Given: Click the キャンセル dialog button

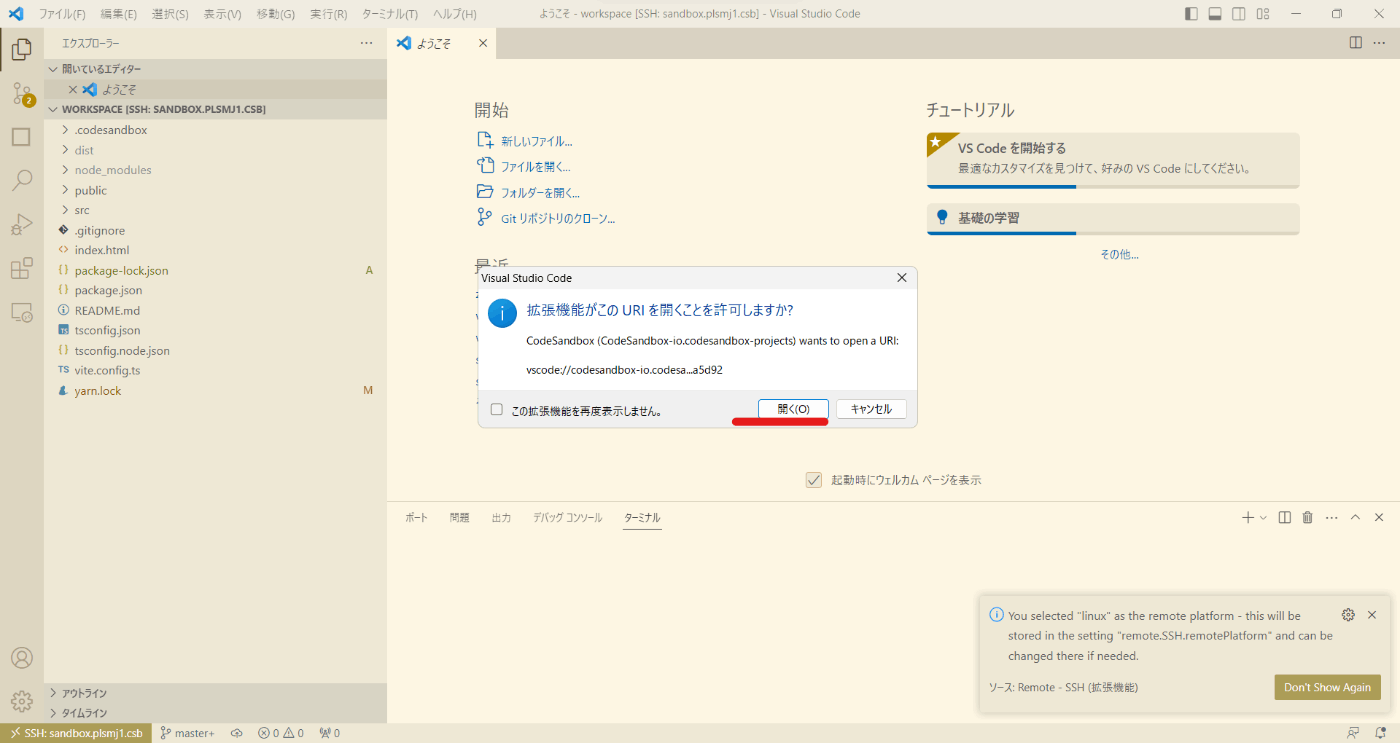Looking at the screenshot, I should tap(871, 409).
